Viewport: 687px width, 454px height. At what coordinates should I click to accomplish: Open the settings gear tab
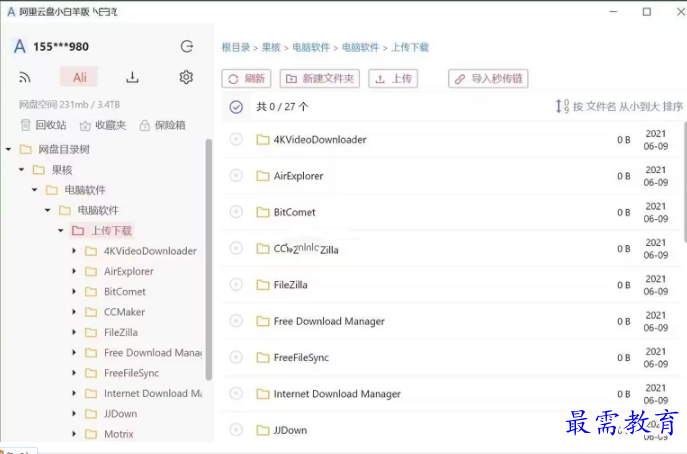tap(186, 77)
